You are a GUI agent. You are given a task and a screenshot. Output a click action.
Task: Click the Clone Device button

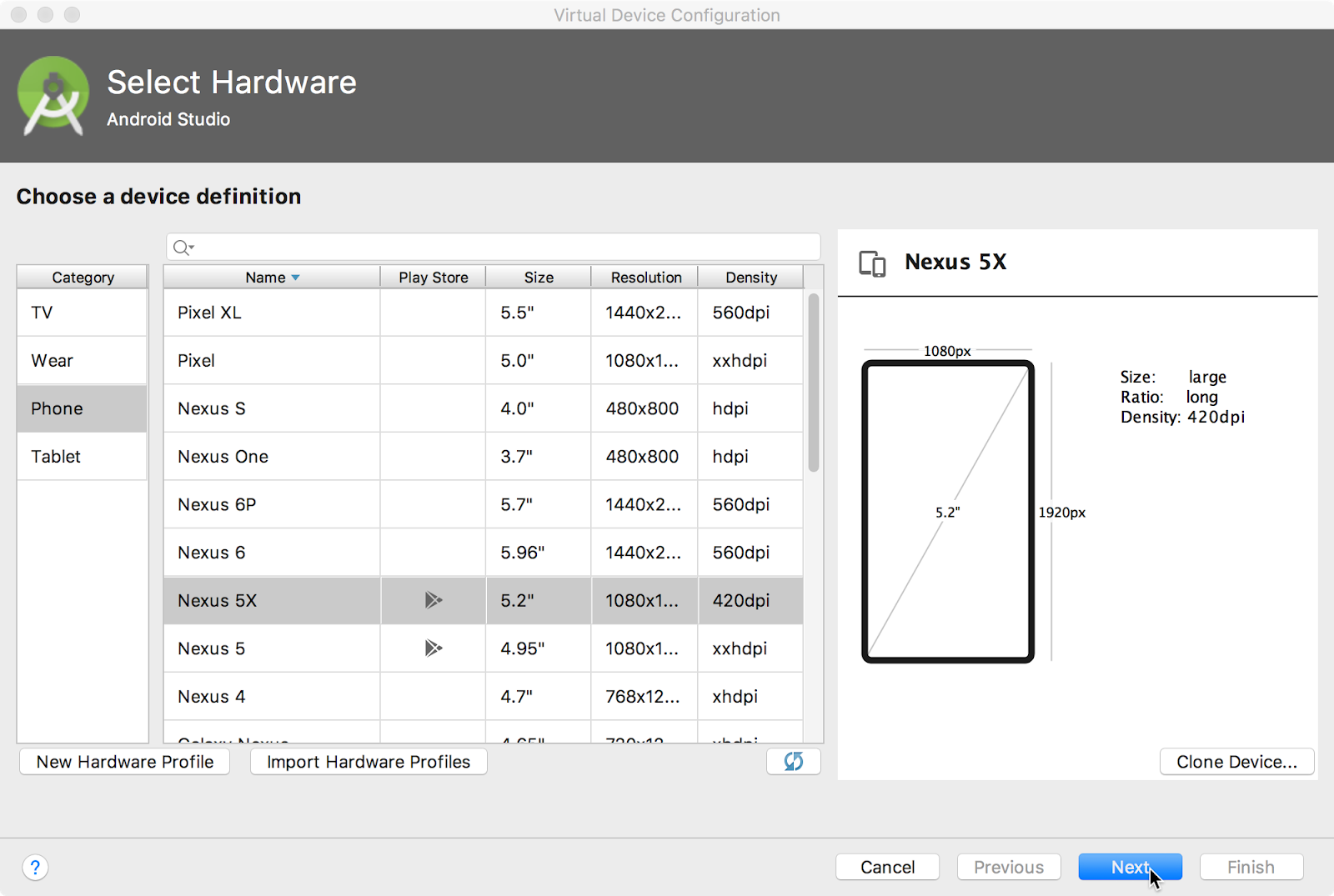[x=1236, y=762]
